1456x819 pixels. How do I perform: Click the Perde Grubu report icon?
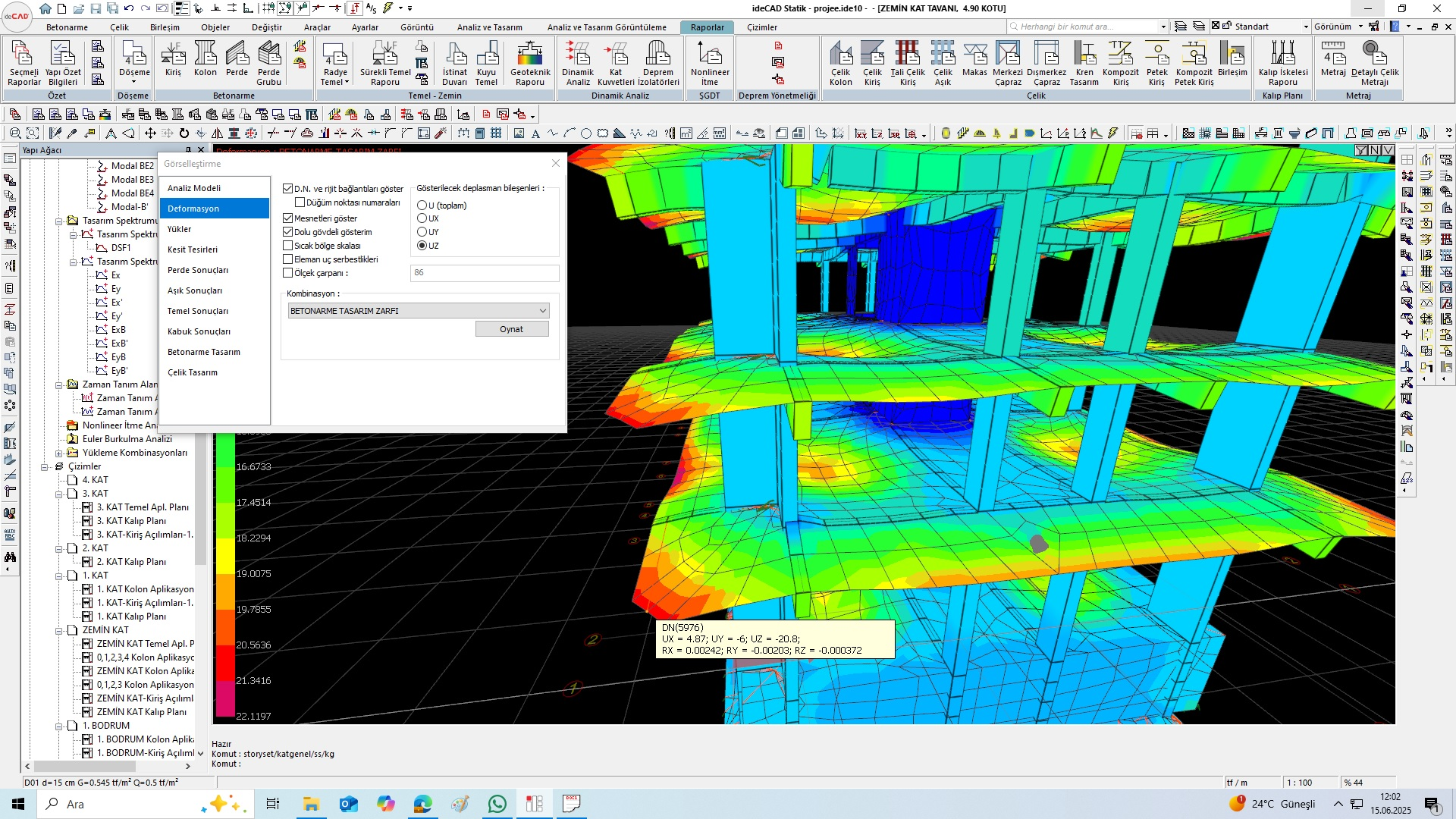point(269,63)
